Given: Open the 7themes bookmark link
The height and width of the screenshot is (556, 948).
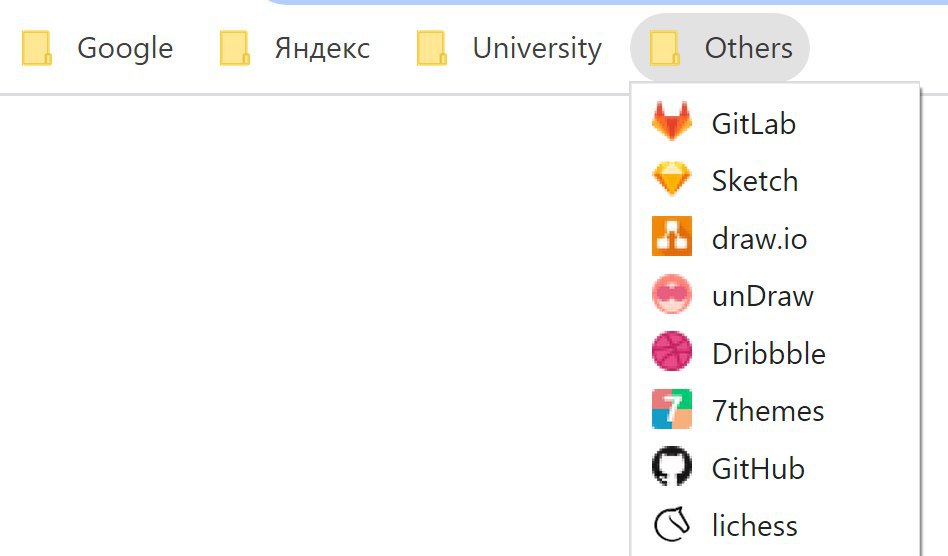Looking at the screenshot, I should (x=775, y=410).
